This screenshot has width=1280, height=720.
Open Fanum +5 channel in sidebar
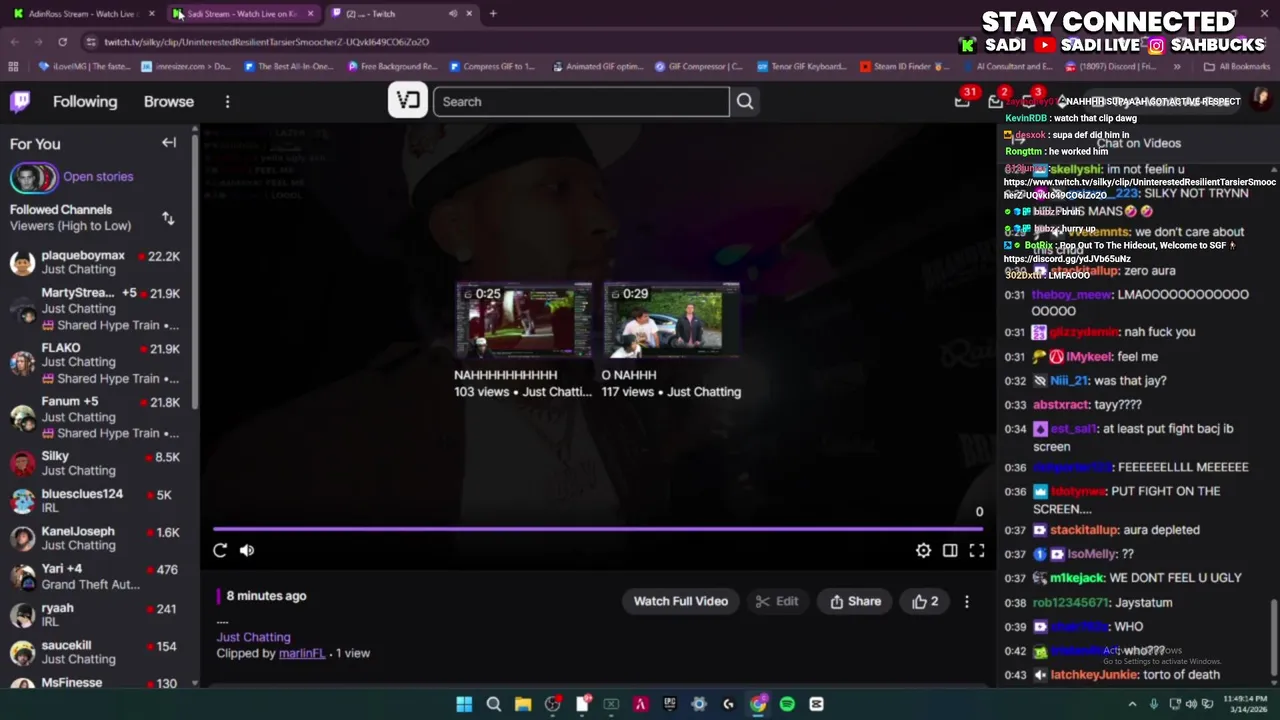point(96,417)
